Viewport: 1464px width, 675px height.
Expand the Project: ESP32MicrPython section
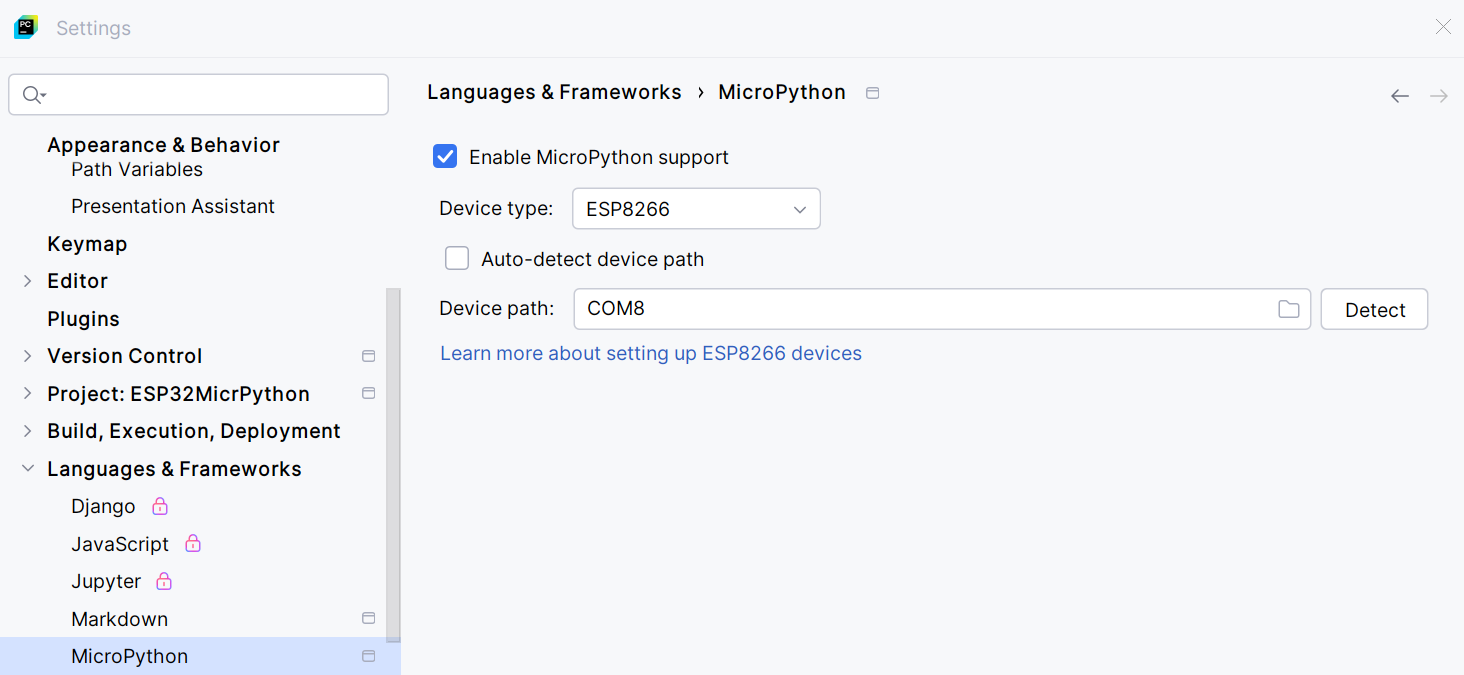(x=28, y=394)
